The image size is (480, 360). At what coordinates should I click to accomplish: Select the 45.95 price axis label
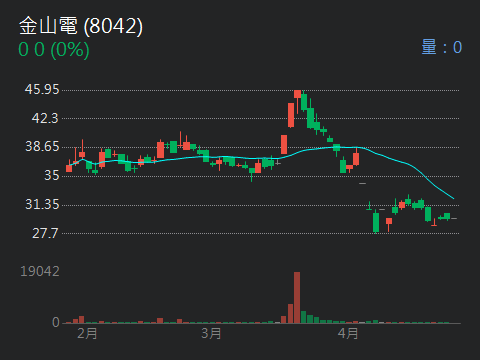coord(42,89)
